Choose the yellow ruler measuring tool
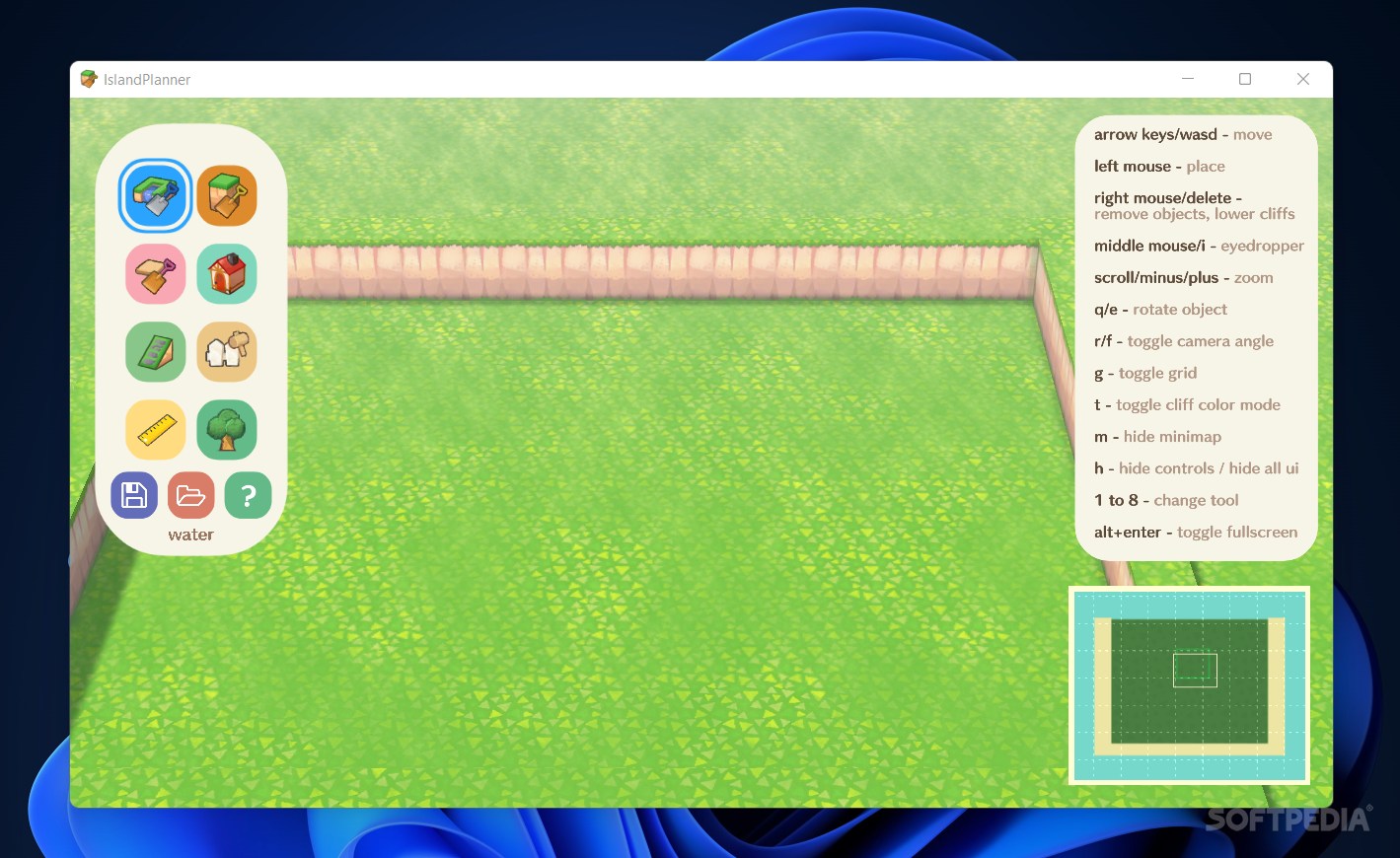 click(x=156, y=430)
